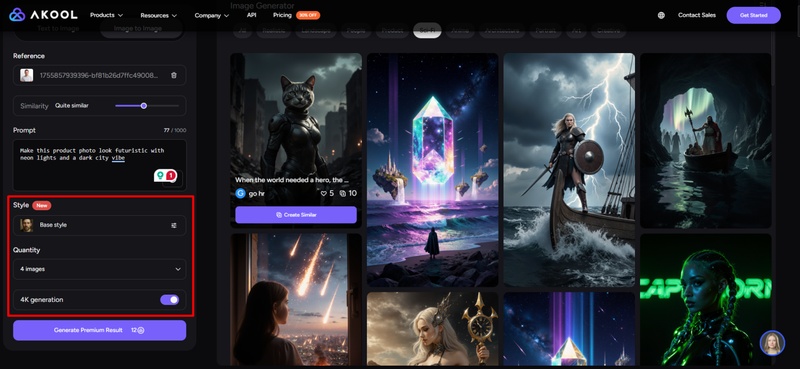This screenshot has height=369, width=800.
Task: Delete the reference image with trash icon
Action: tap(174, 76)
